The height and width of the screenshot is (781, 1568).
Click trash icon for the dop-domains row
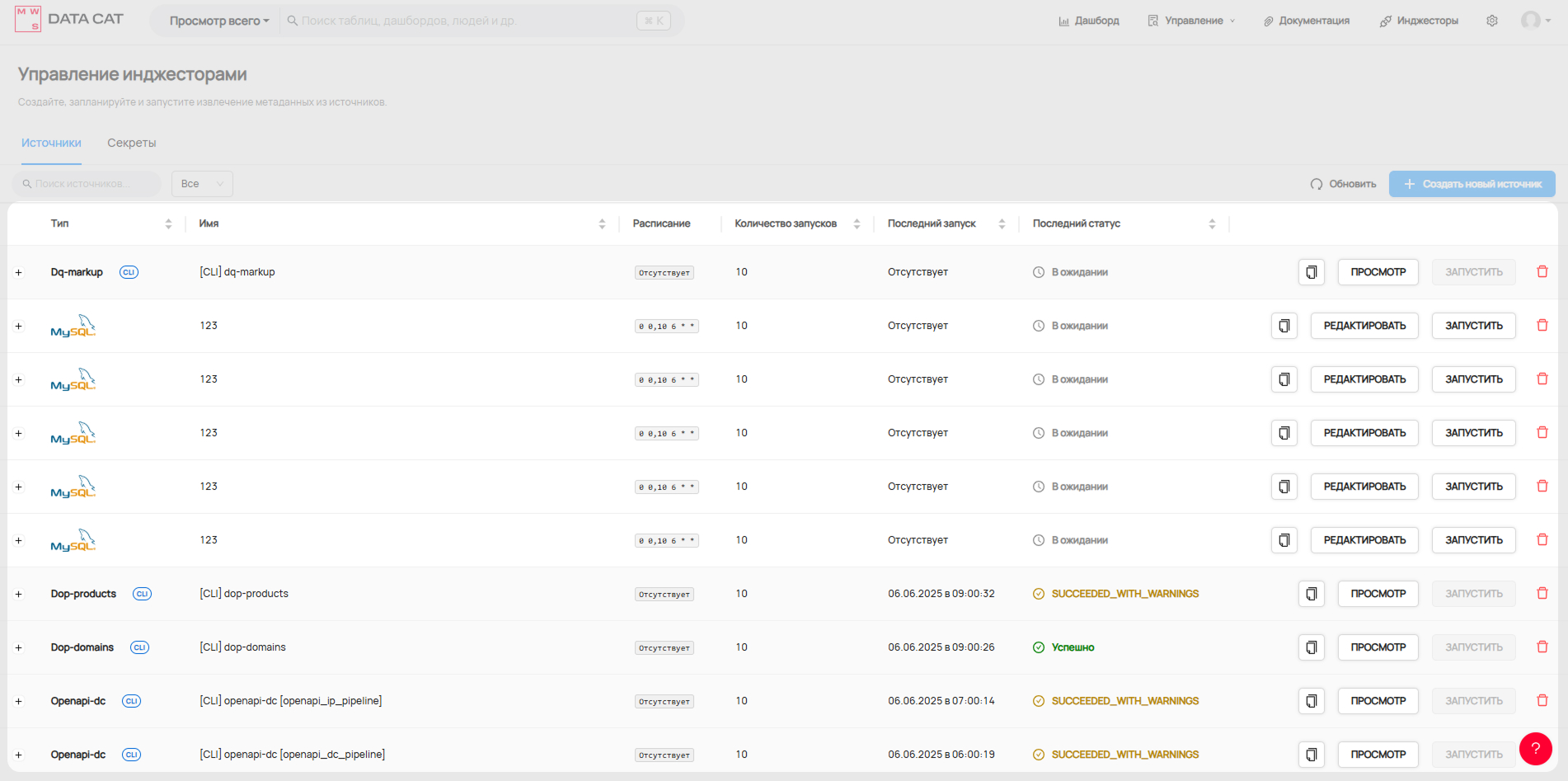point(1542,647)
